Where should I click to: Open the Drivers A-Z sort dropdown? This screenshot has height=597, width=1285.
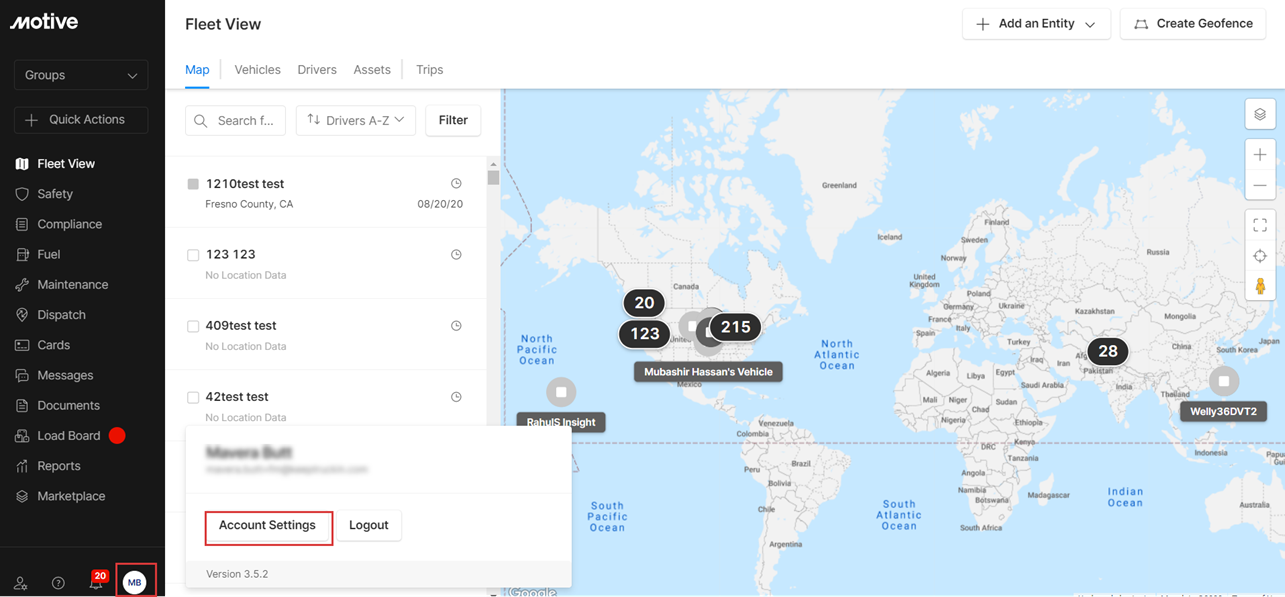356,120
